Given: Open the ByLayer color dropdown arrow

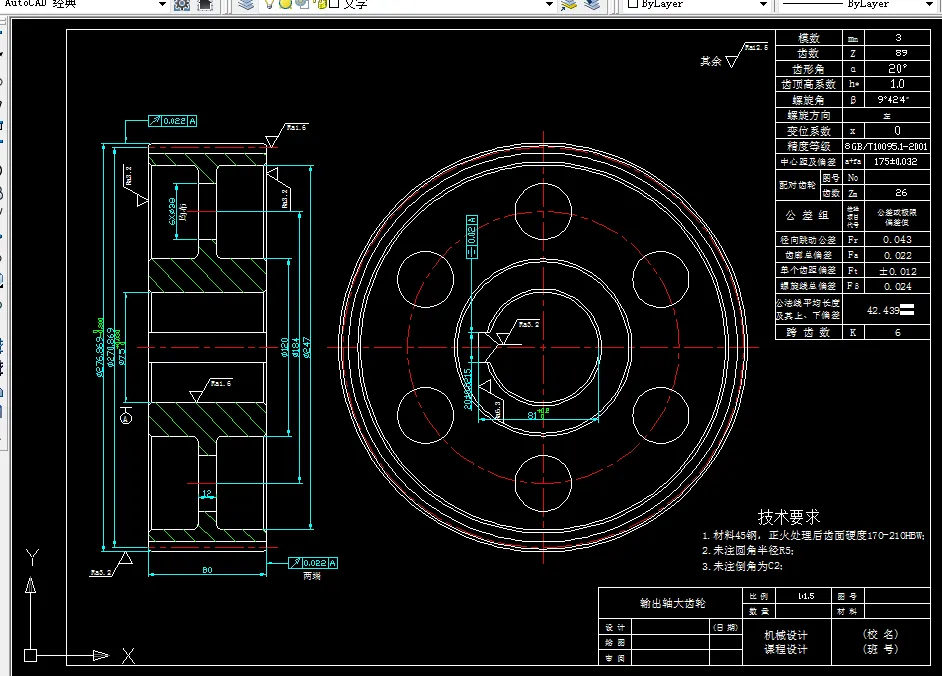Looking at the screenshot, I should (763, 4).
